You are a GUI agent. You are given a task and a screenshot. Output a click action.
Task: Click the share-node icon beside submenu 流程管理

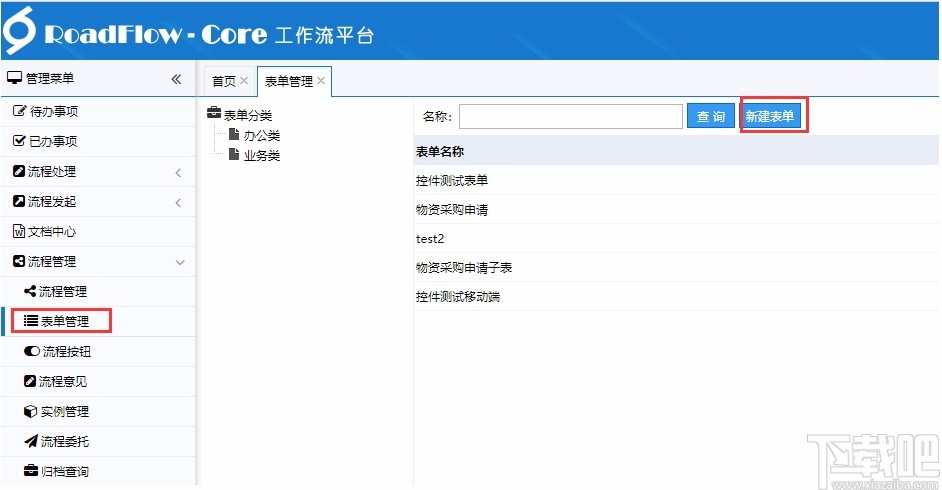[x=30, y=291]
